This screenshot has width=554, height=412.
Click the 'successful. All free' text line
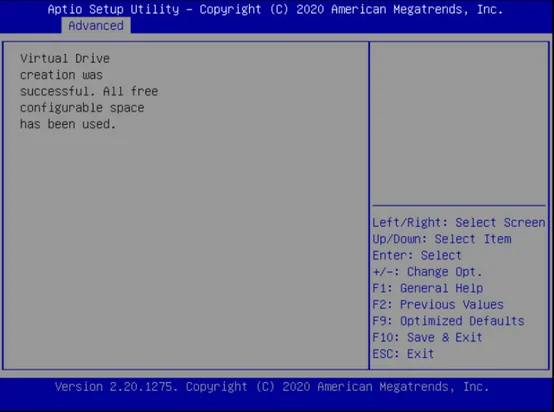[x=89, y=91]
